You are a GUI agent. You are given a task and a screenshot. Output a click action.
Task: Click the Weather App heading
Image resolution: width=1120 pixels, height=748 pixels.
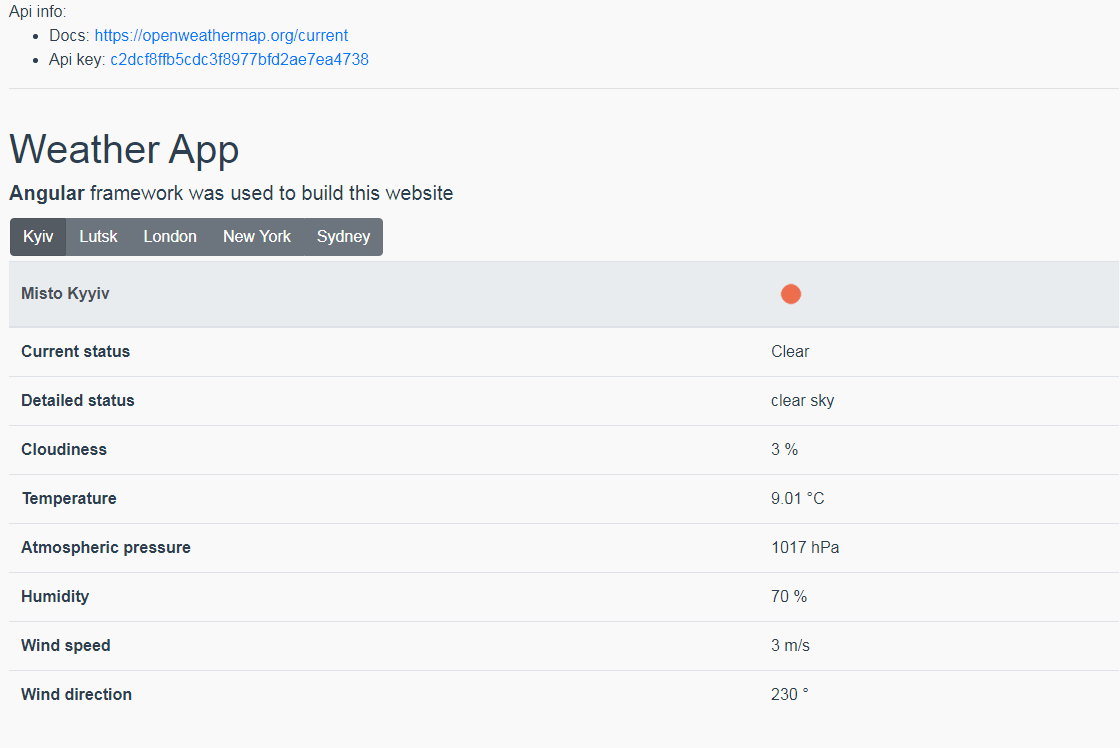(124, 149)
